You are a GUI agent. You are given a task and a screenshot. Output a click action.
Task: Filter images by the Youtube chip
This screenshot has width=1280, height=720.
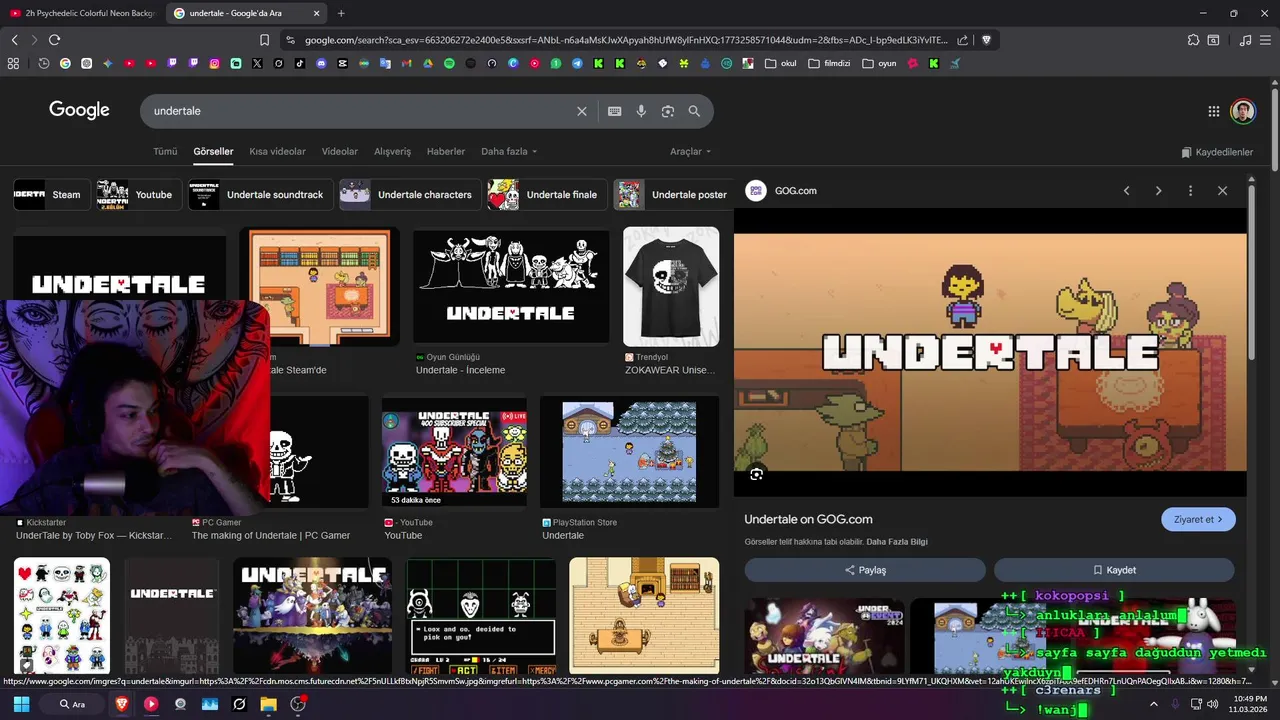[x=138, y=195]
